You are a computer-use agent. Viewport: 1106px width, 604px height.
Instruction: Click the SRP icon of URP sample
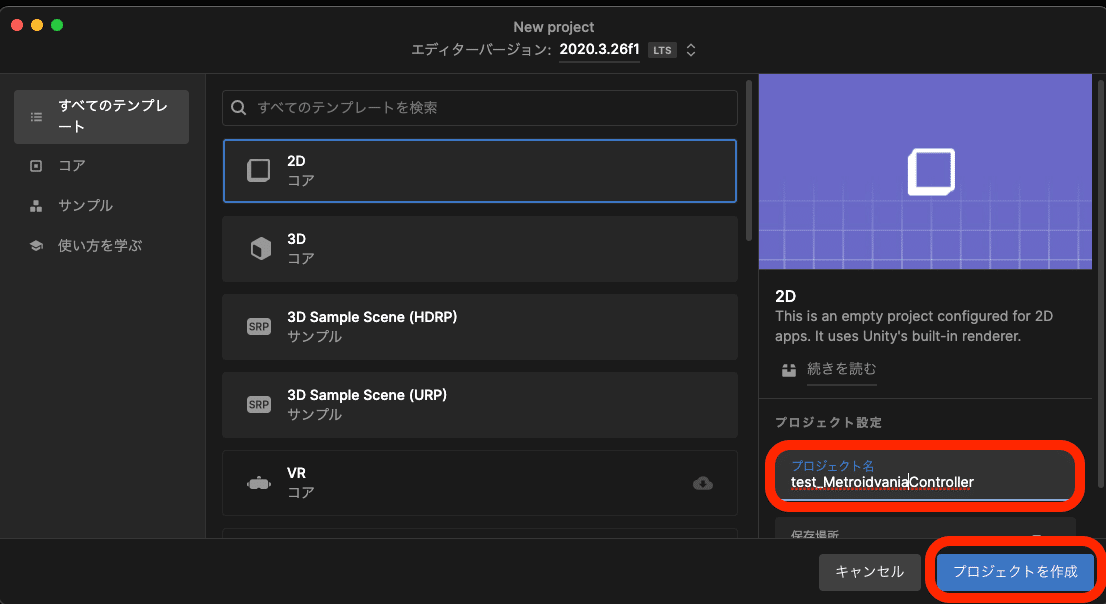[x=259, y=404]
